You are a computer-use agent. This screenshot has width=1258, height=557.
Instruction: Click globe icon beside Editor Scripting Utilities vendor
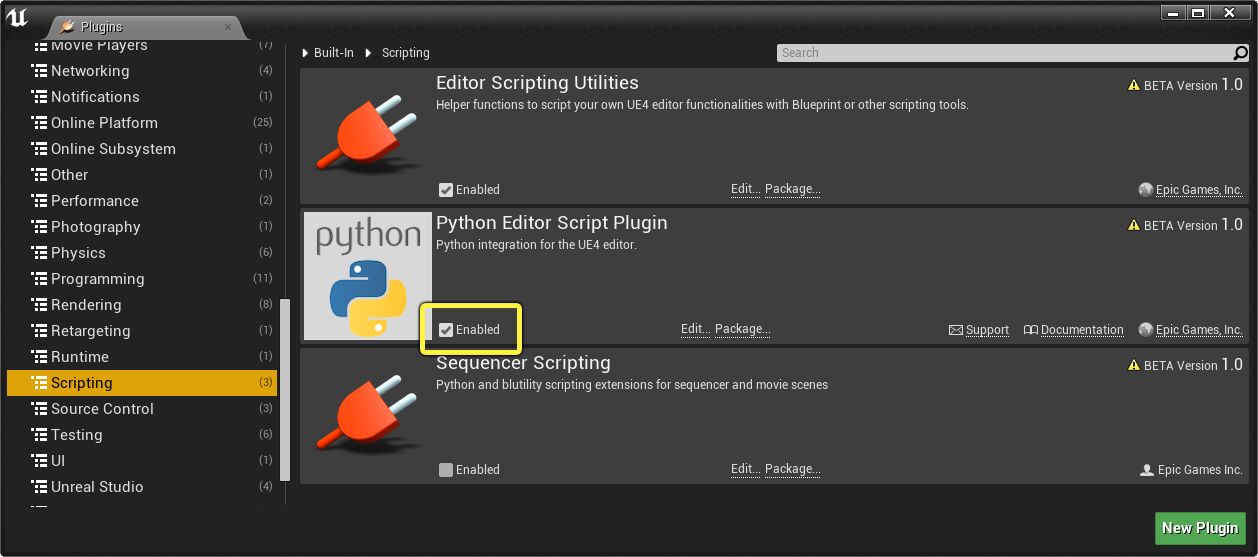click(1146, 190)
